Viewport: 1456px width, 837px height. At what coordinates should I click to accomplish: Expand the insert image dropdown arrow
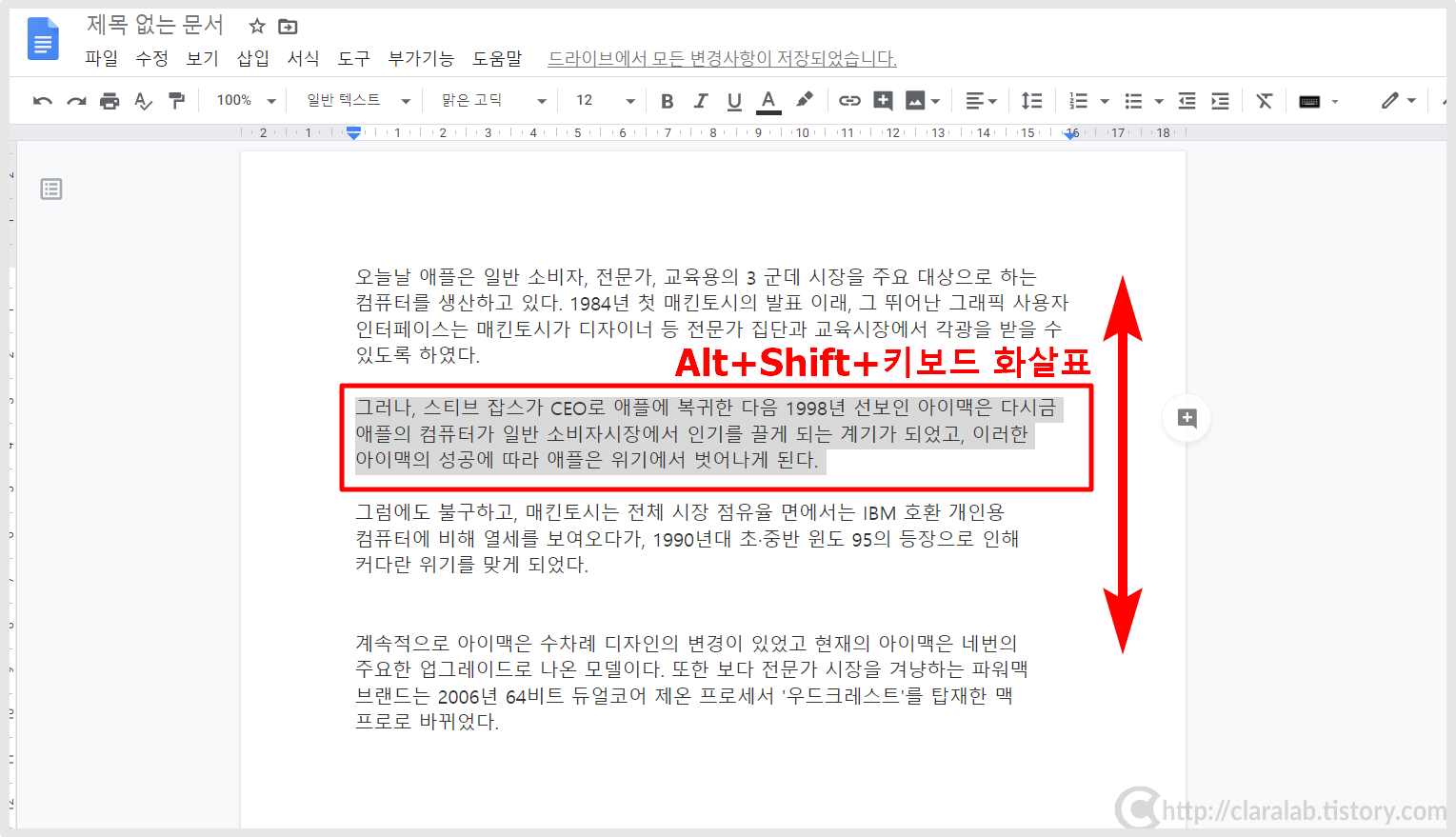936,101
